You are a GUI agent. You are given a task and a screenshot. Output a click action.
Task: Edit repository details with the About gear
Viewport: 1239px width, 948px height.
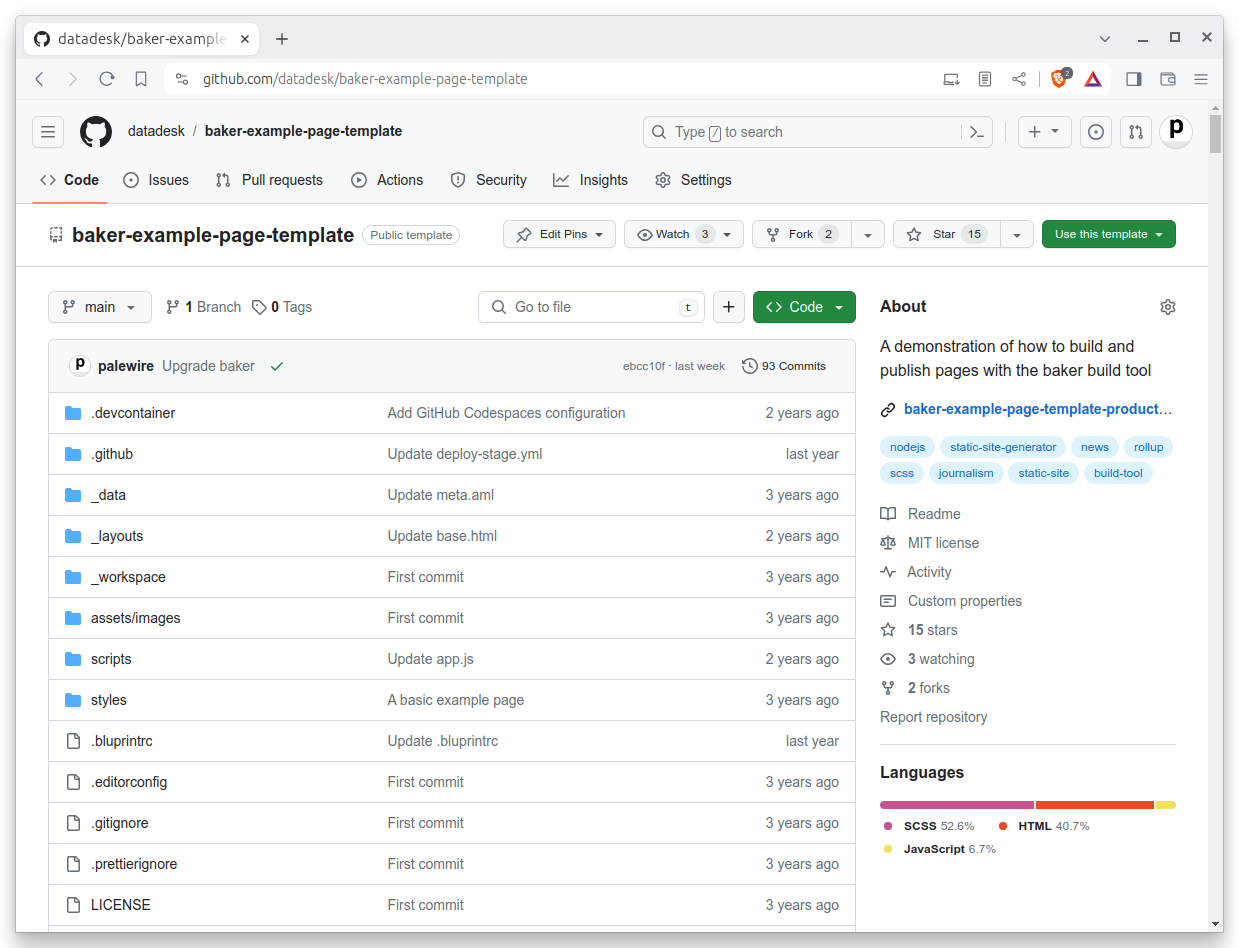pyautogui.click(x=1167, y=307)
